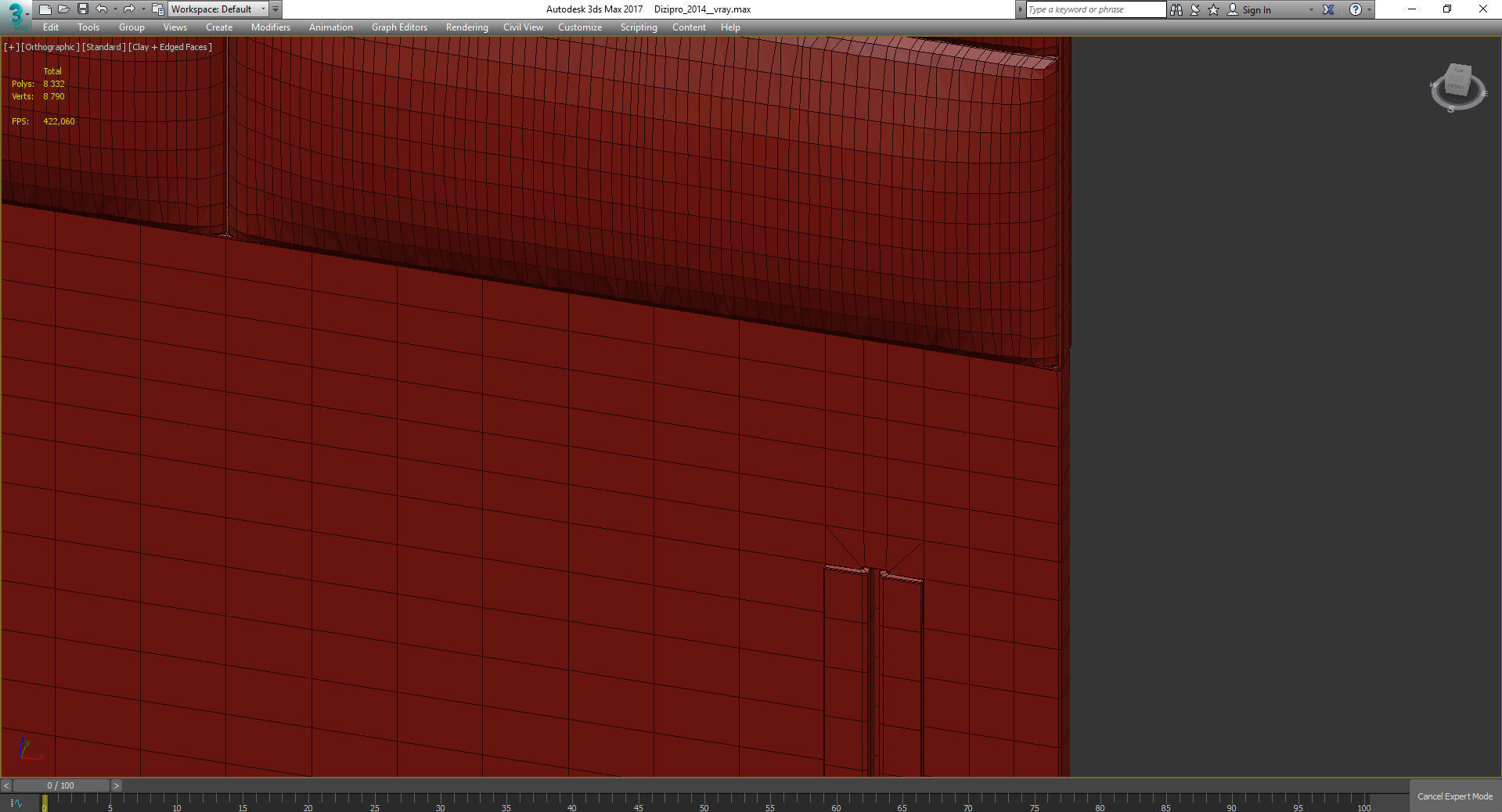The width and height of the screenshot is (1502, 812).
Task: Open the Create menu
Action: click(219, 27)
